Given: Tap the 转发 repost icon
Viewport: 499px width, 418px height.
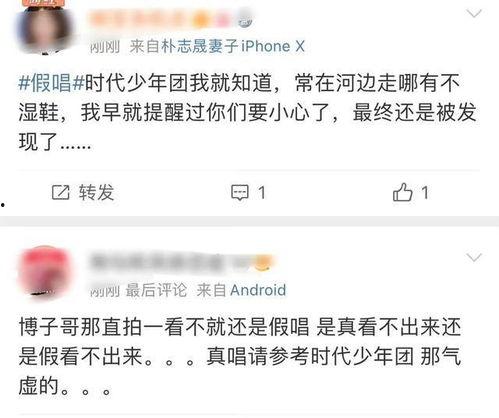Looking at the screenshot, I should 60,192.
